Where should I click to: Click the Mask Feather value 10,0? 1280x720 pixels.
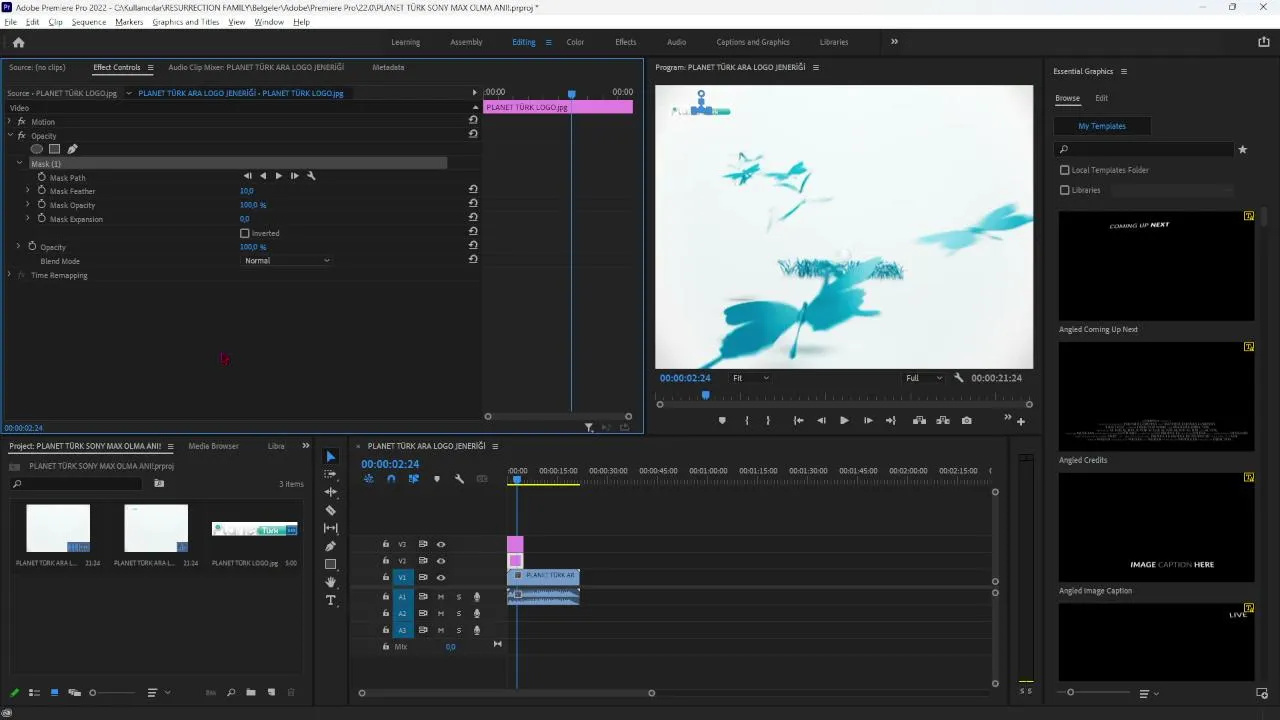click(247, 191)
